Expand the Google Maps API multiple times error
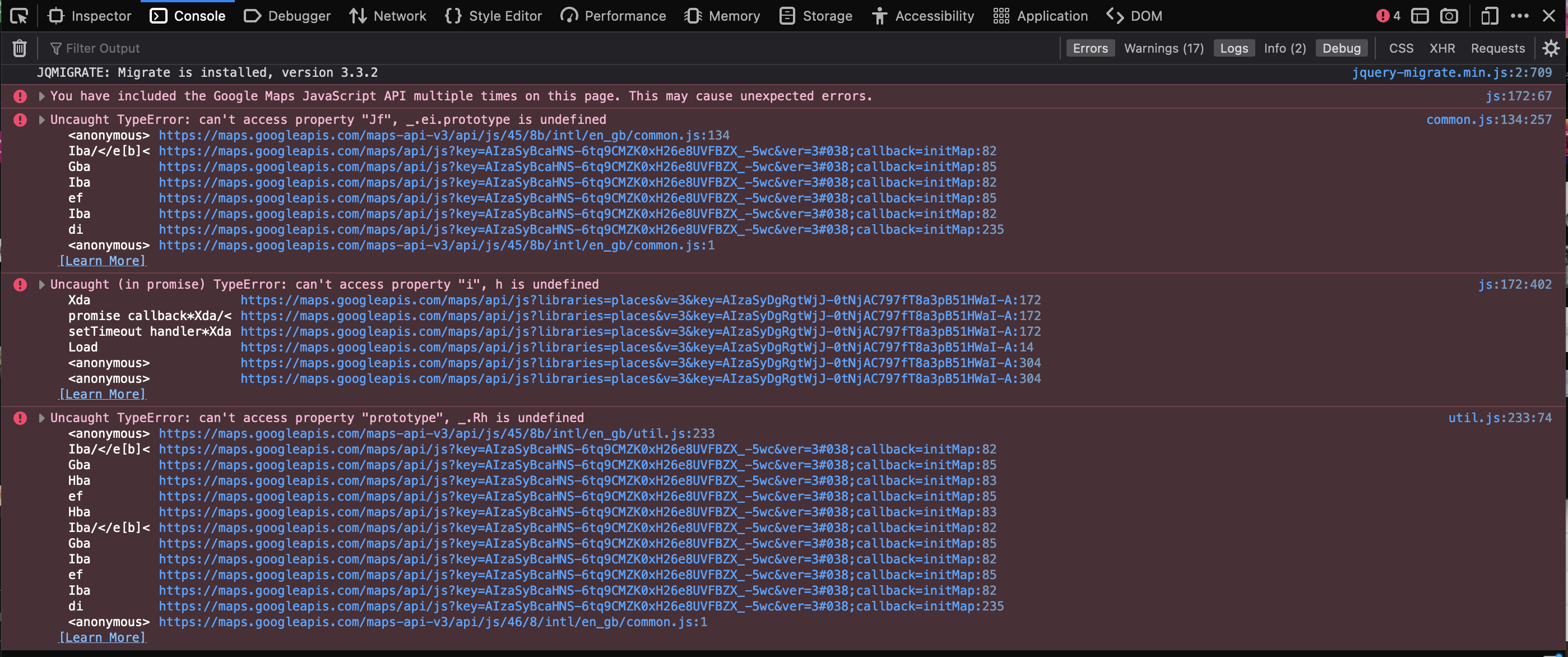 41,96
